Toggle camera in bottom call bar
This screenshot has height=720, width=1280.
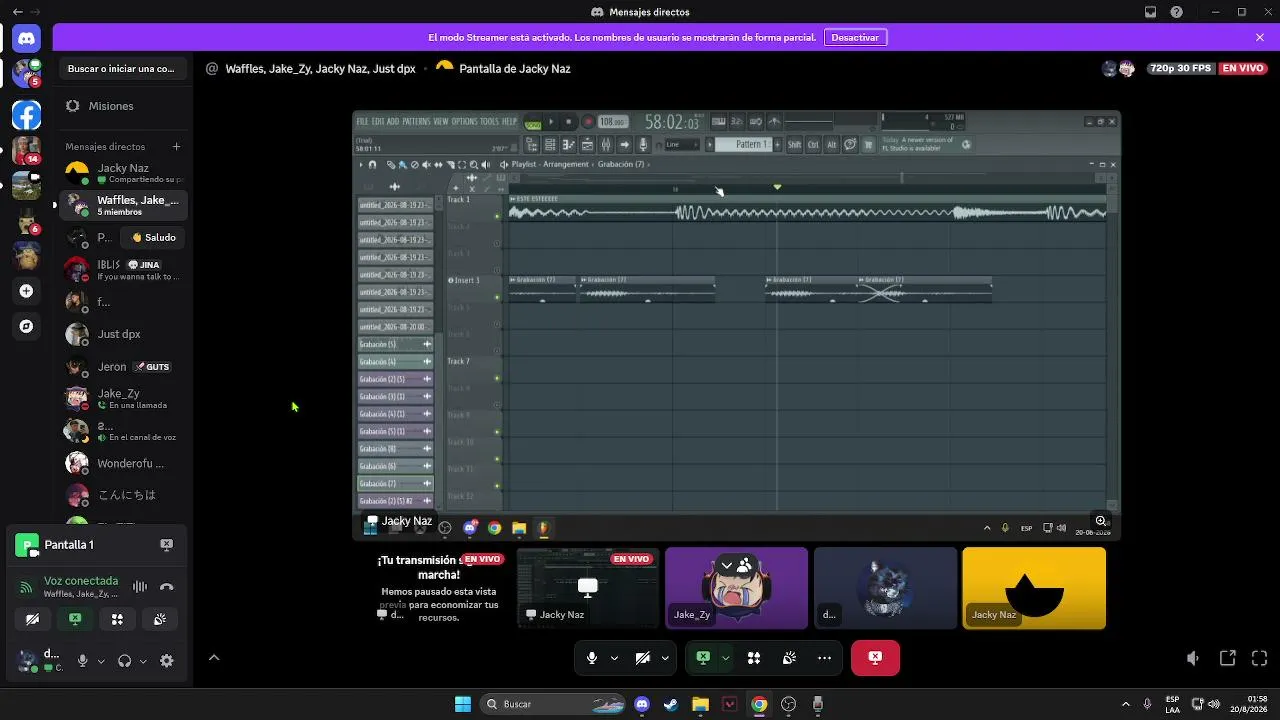(643, 658)
